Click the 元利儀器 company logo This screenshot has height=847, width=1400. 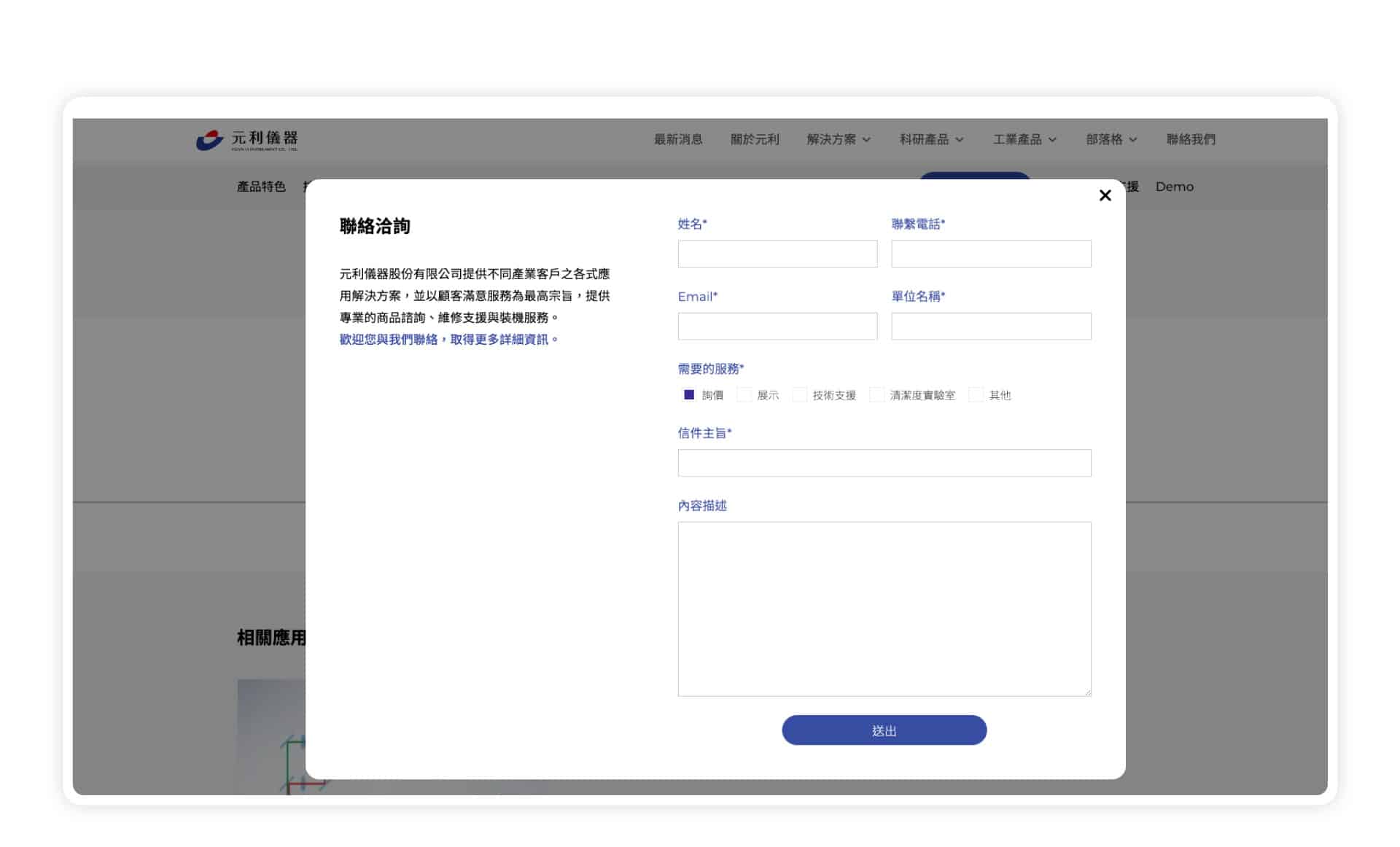pos(246,139)
